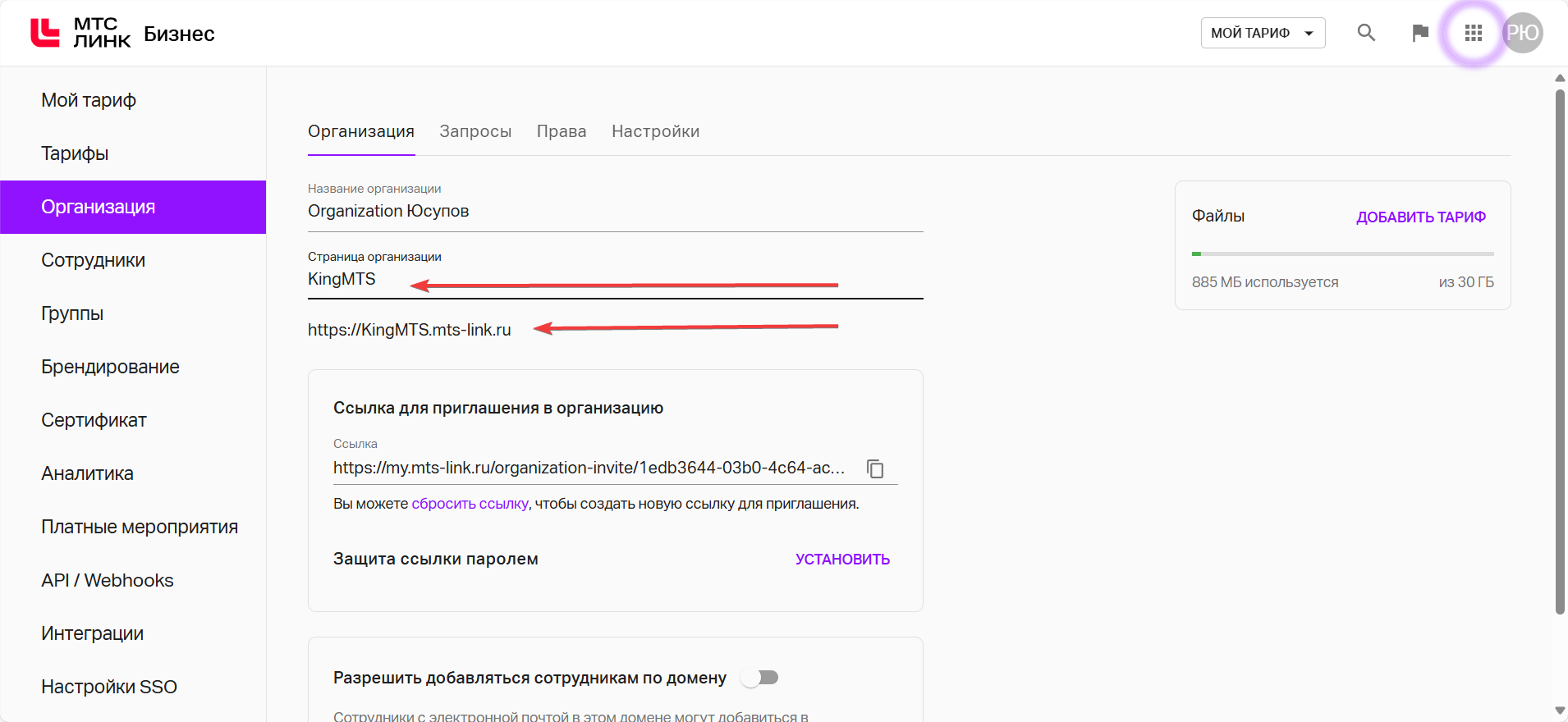Screen dimensions: 1568x722
Task: Open the apps grid menu icon
Action: [x=1474, y=33]
